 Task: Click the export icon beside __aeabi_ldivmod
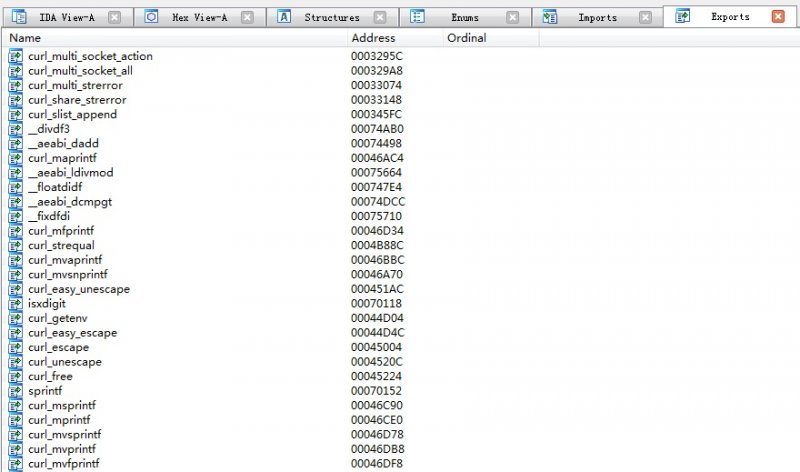coord(16,172)
